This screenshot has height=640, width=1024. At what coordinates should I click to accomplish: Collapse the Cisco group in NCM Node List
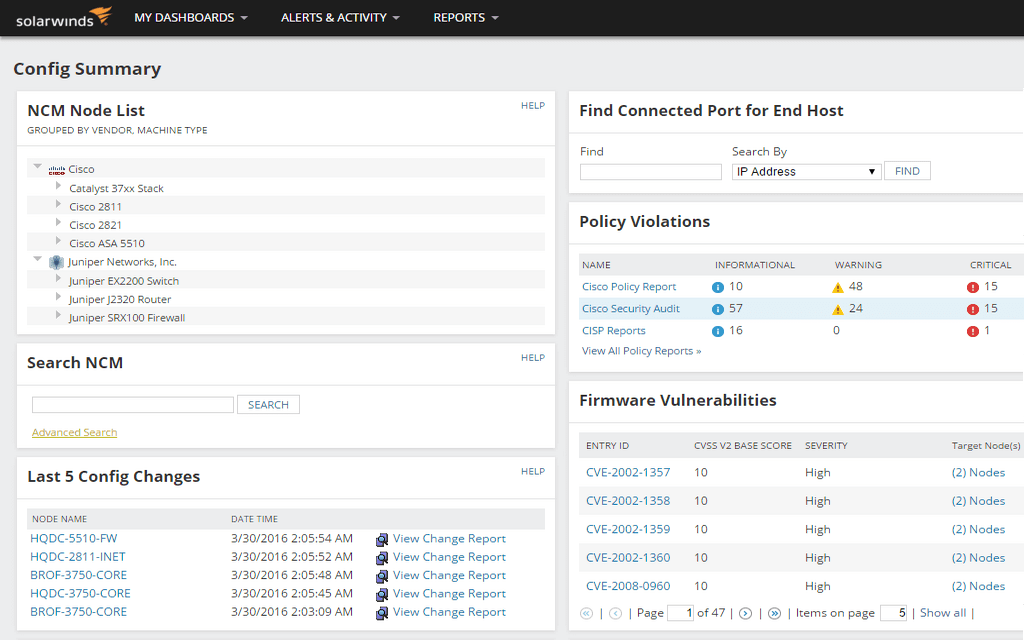tap(38, 167)
